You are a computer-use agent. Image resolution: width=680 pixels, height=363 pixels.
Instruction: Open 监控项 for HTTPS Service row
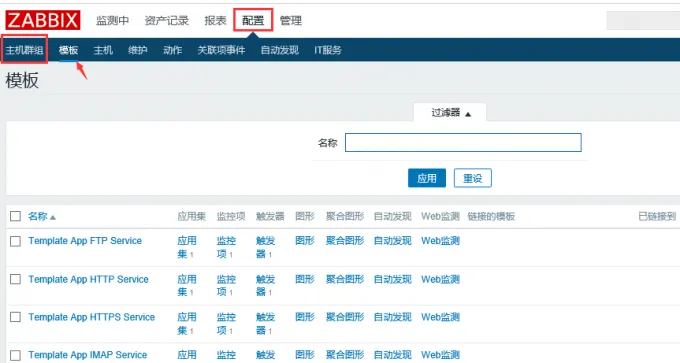tap(226, 324)
